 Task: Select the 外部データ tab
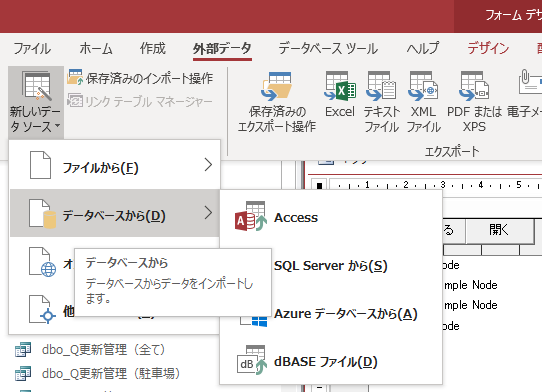[x=222, y=49]
